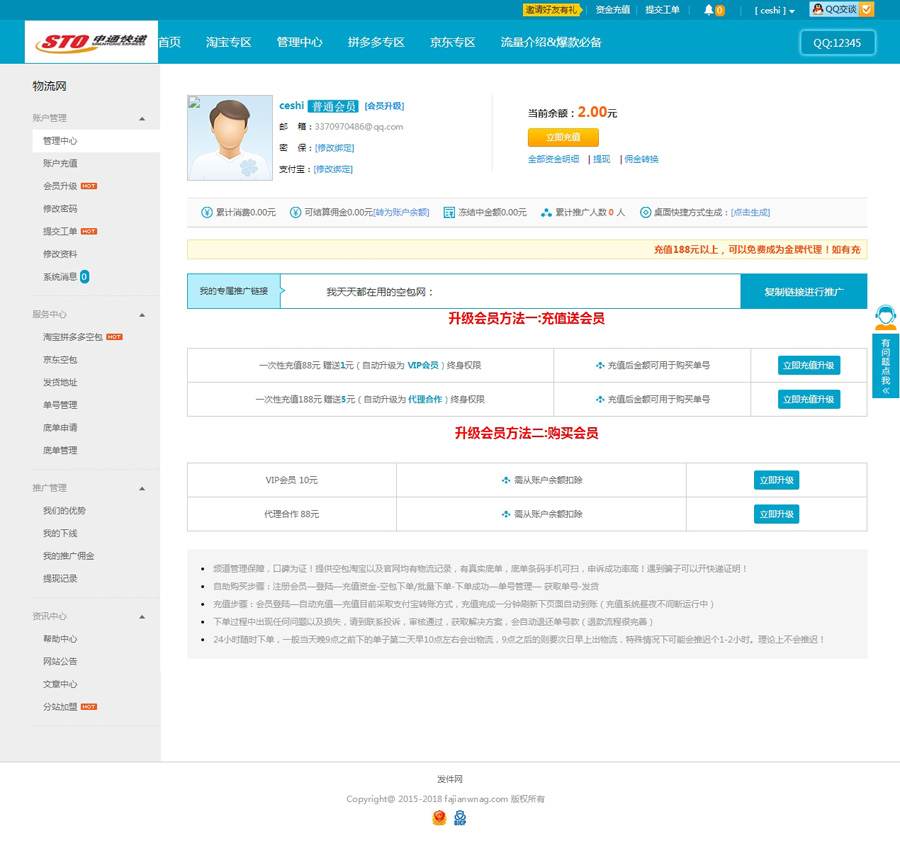The height and width of the screenshot is (841, 900).
Task: Click the 桌面快捷方式 target icon
Action: click(645, 212)
